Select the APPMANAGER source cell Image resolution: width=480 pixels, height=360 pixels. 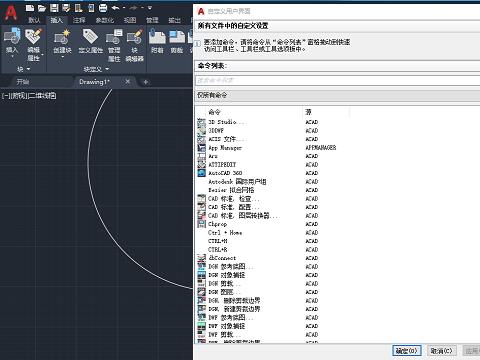[x=321, y=148]
